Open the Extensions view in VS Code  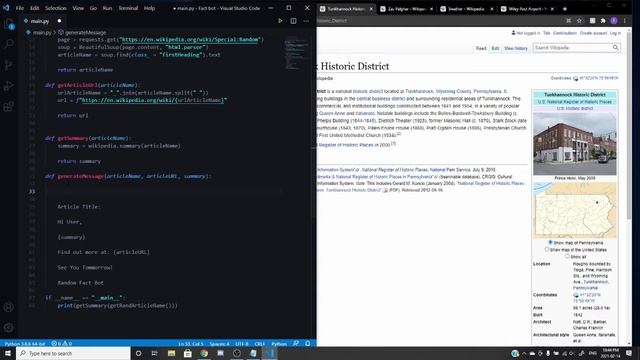9,107
